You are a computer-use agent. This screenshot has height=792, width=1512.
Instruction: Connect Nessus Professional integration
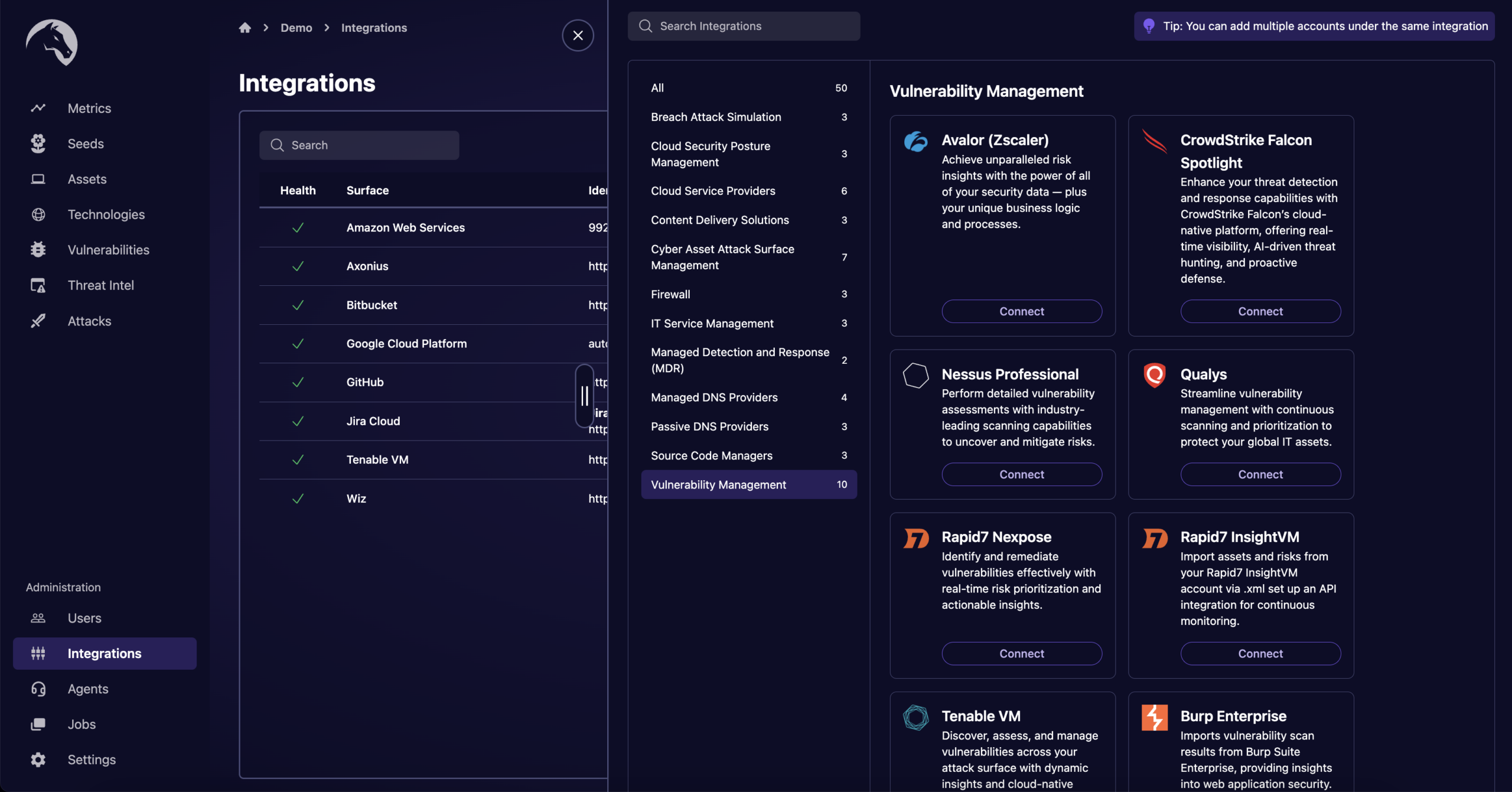[1021, 474]
